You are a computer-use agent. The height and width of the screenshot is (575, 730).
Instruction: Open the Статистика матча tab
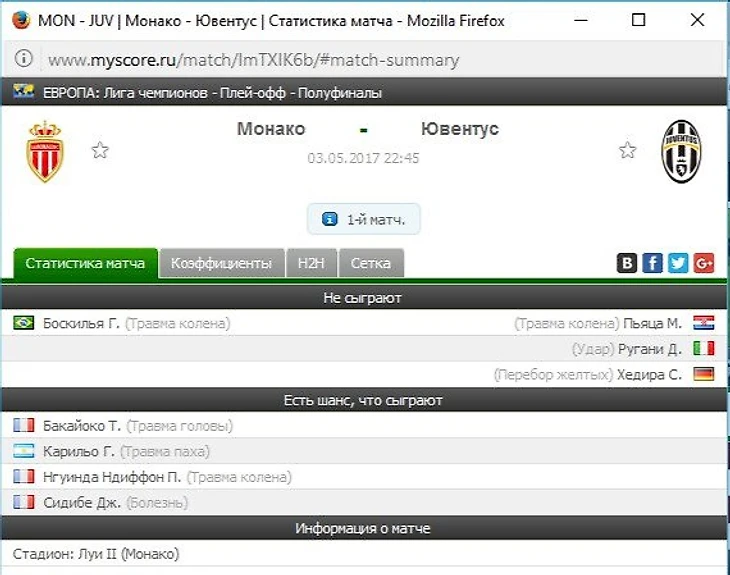coord(86,263)
